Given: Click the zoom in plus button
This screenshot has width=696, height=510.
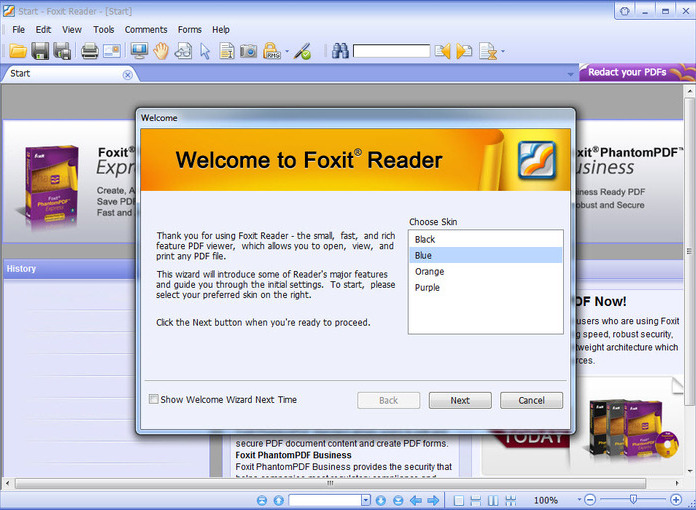Looking at the screenshot, I should pos(676,500).
